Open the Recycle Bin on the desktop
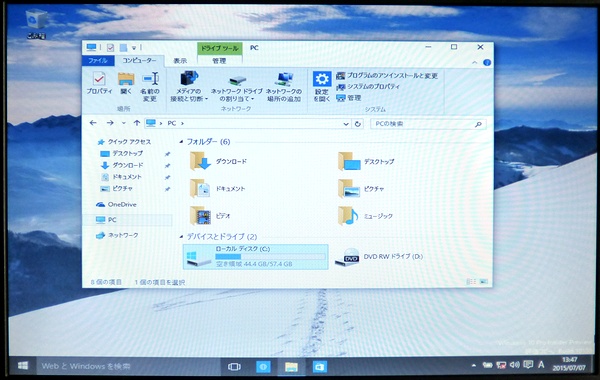Image resolution: width=600 pixels, height=380 pixels. pos(37,24)
